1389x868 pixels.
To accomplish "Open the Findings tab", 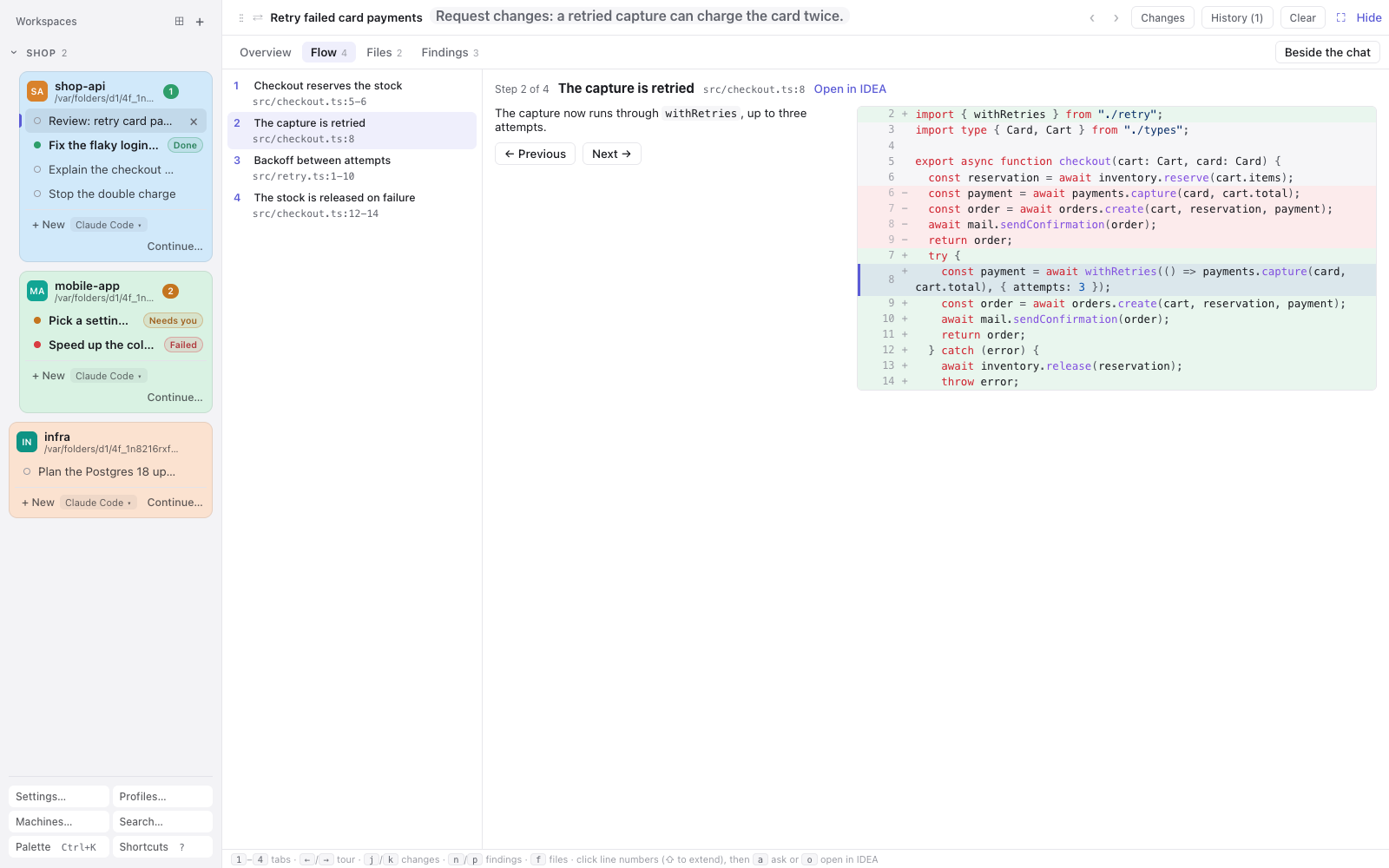I will (450, 52).
